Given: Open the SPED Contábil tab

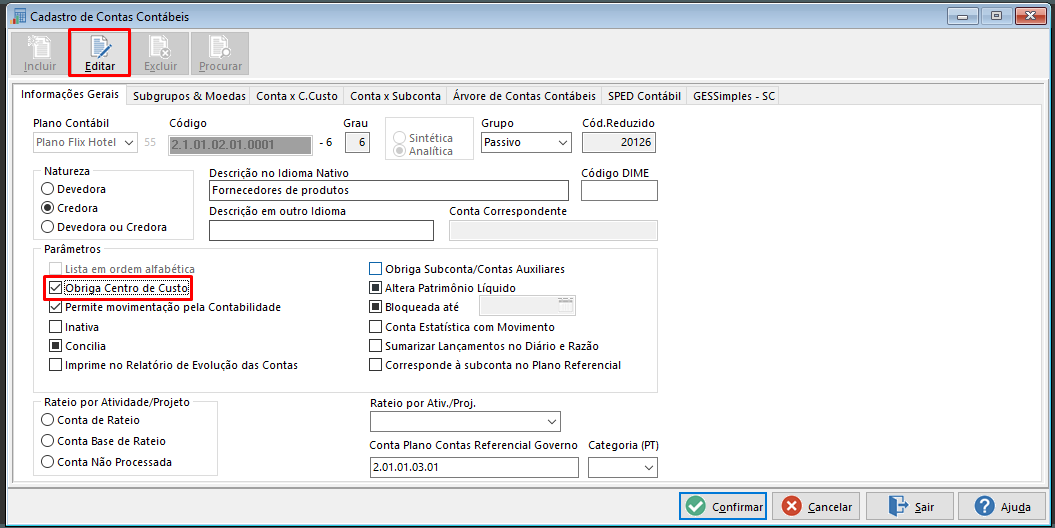Looking at the screenshot, I should [644, 96].
